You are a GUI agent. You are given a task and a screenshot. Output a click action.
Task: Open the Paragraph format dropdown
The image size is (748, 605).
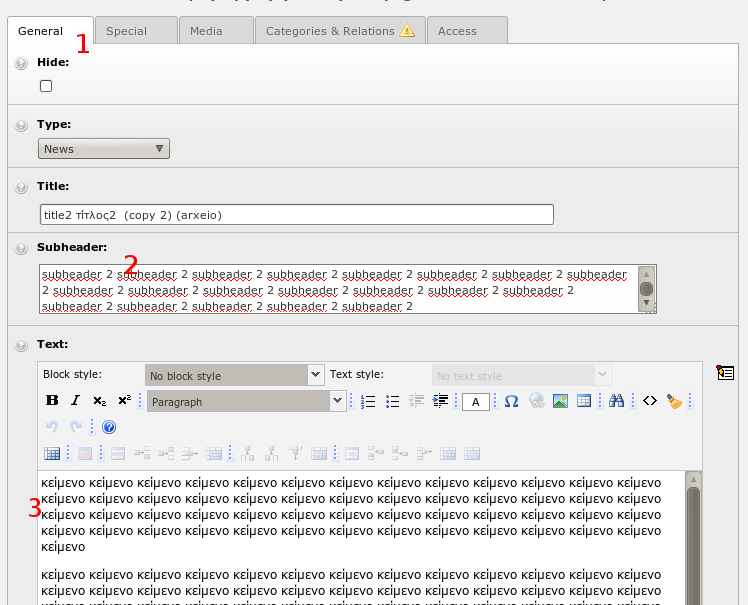[246, 401]
